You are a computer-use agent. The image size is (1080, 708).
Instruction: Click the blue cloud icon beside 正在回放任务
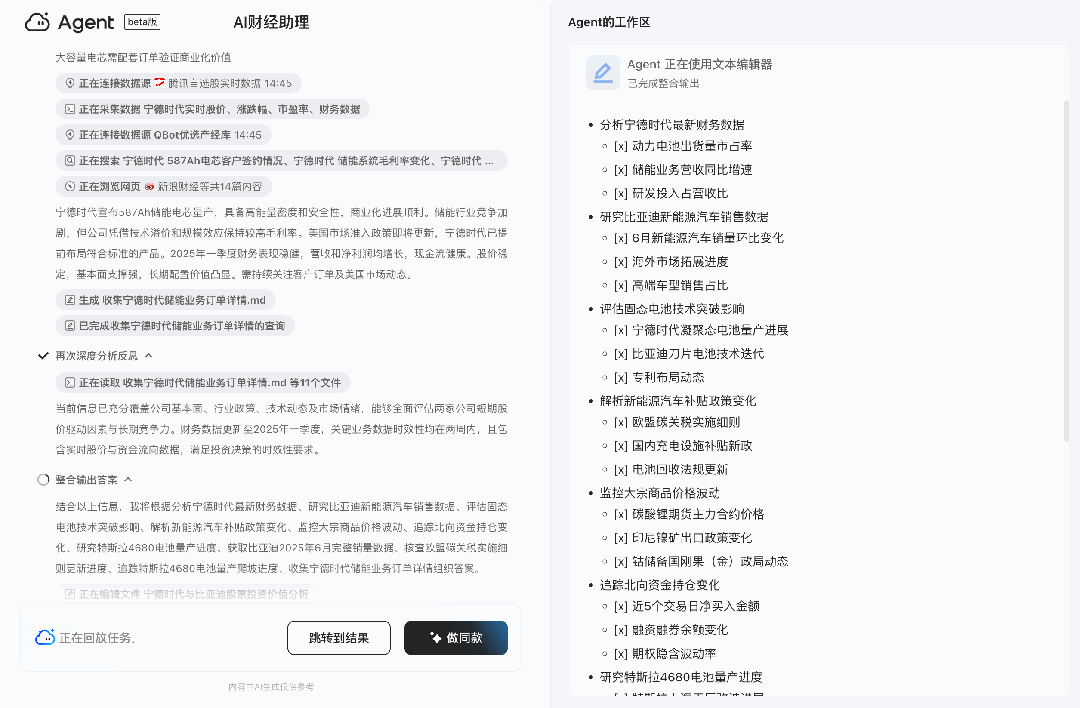coord(44,637)
